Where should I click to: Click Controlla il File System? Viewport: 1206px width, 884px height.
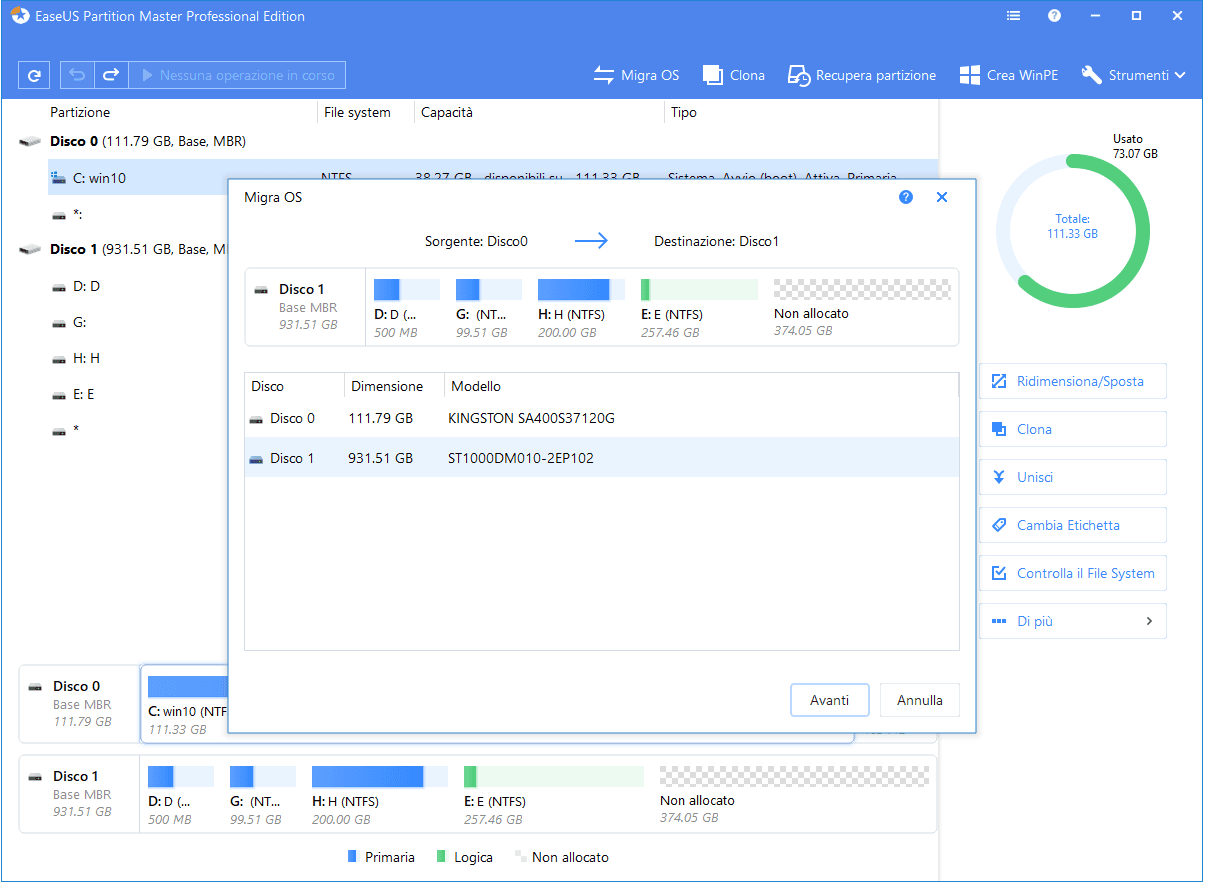click(x=1072, y=573)
